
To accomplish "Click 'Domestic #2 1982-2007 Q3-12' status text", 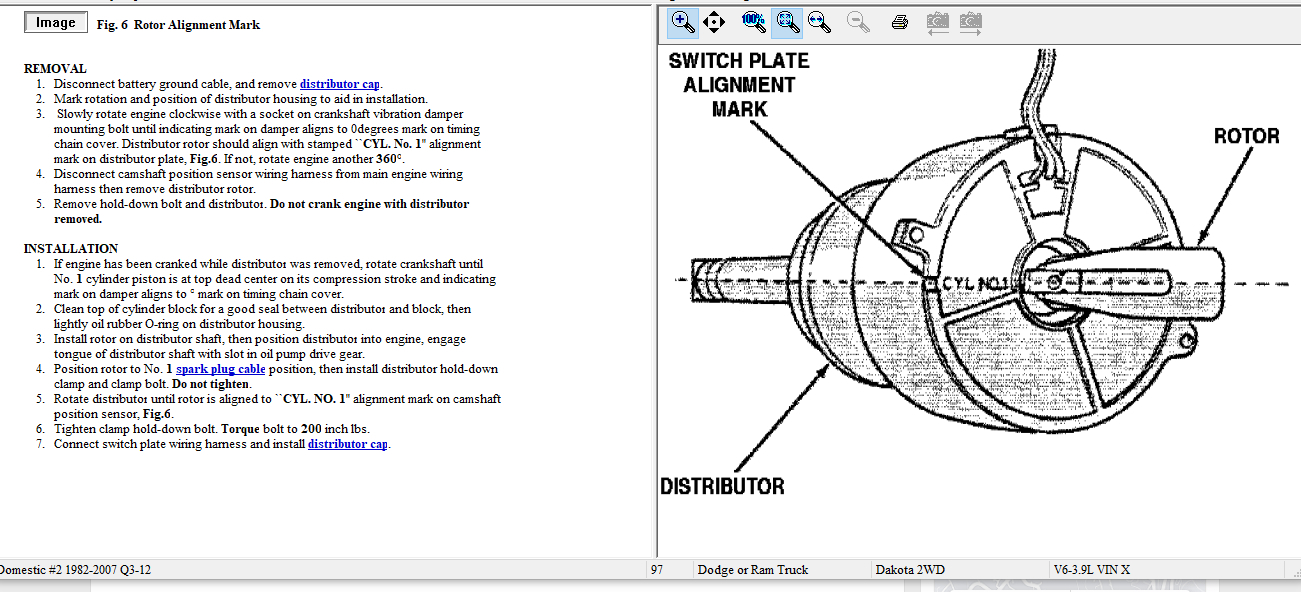I will [75, 570].
